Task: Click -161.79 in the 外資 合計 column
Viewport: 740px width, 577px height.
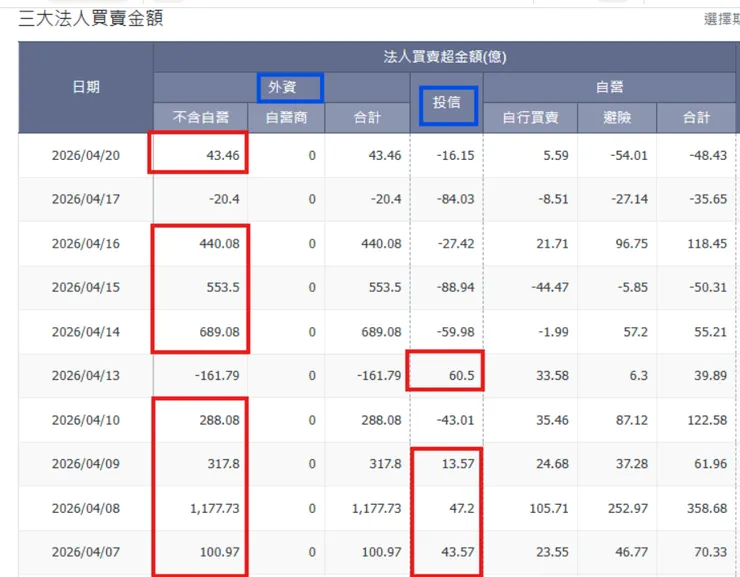Action: click(x=379, y=376)
